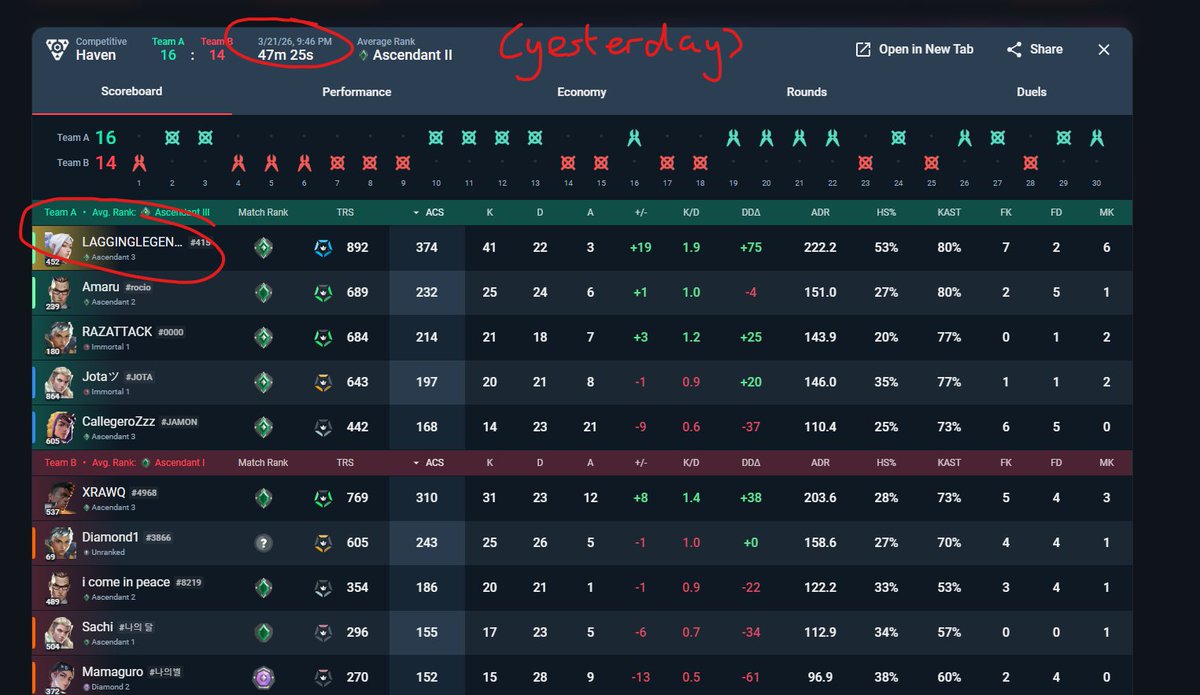Click LAGGINGLEGEN match rank icon

[x=263, y=247]
